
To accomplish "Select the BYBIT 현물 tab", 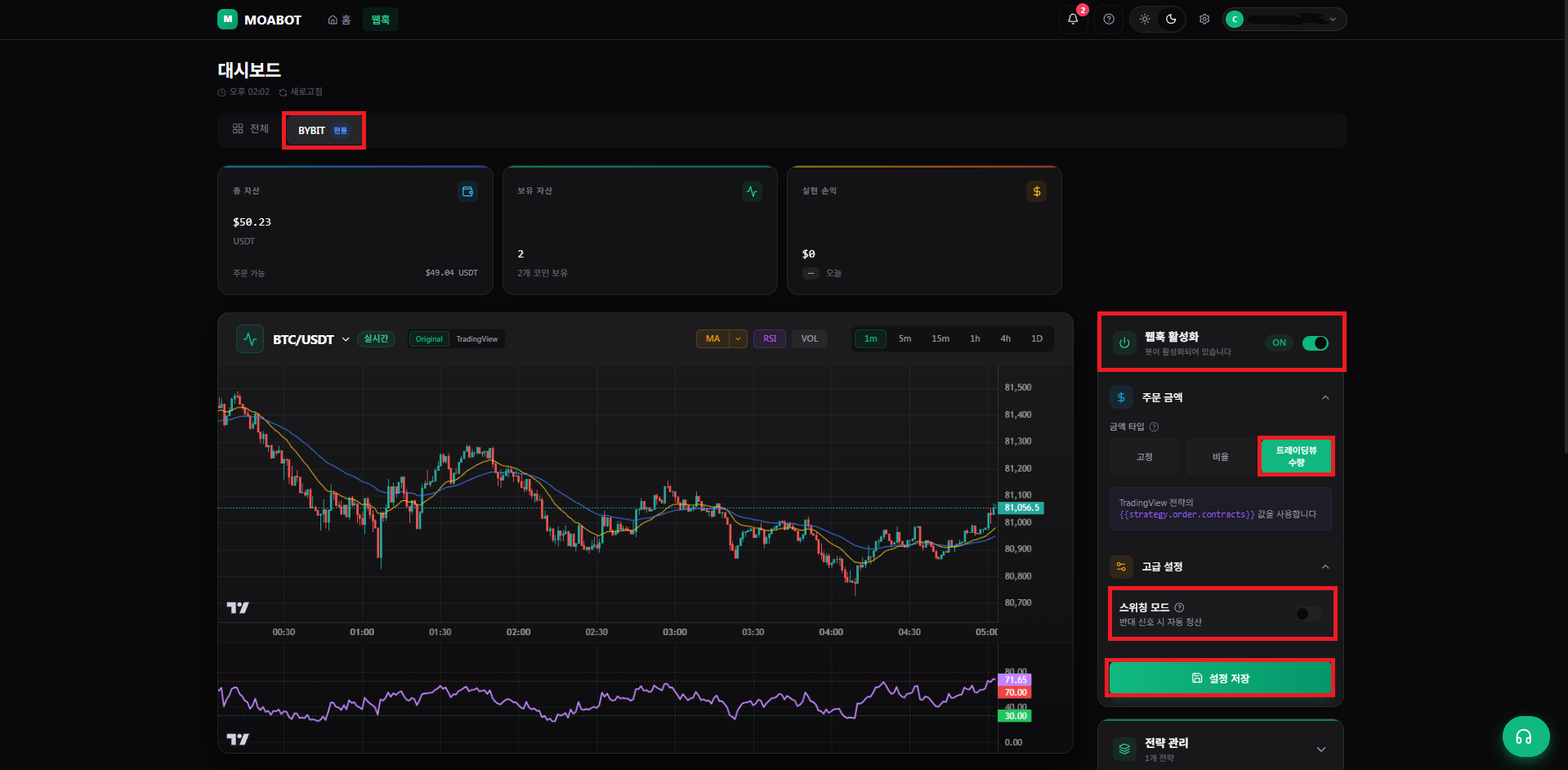I will pos(324,131).
